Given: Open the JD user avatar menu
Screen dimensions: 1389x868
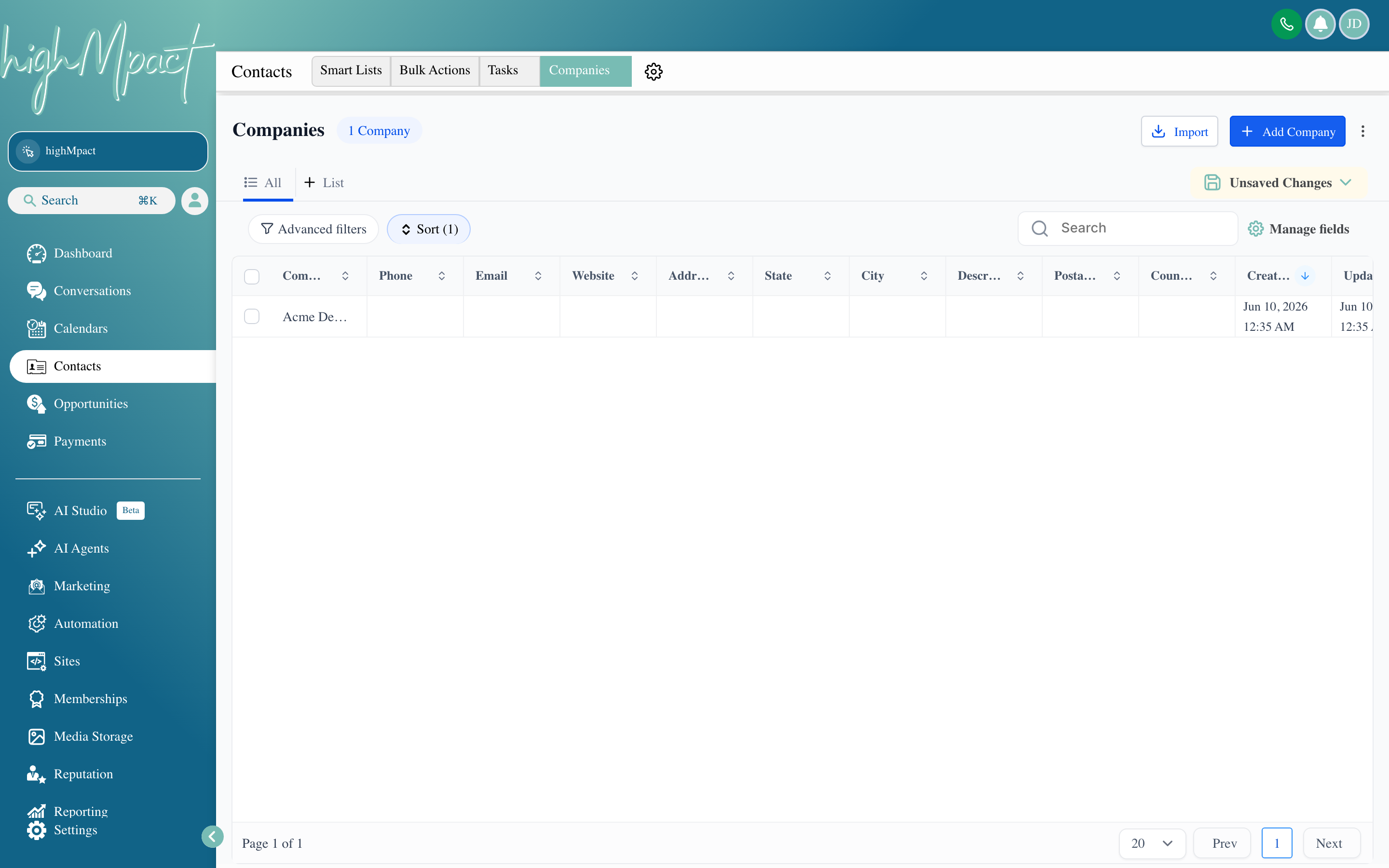Looking at the screenshot, I should pos(1354,24).
